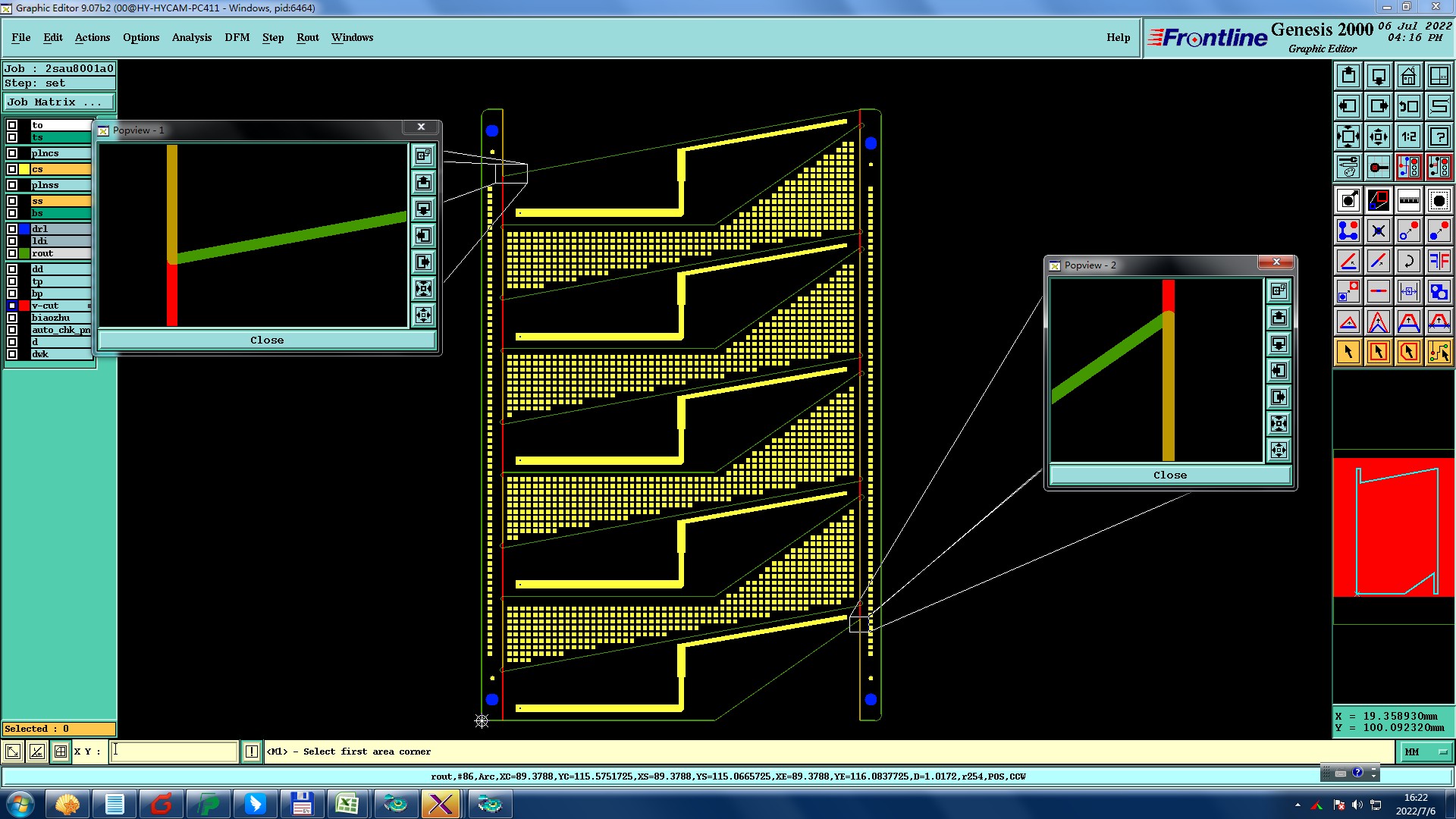Open the Analysis menu
Image resolution: width=1456 pixels, height=819 pixels.
point(191,37)
